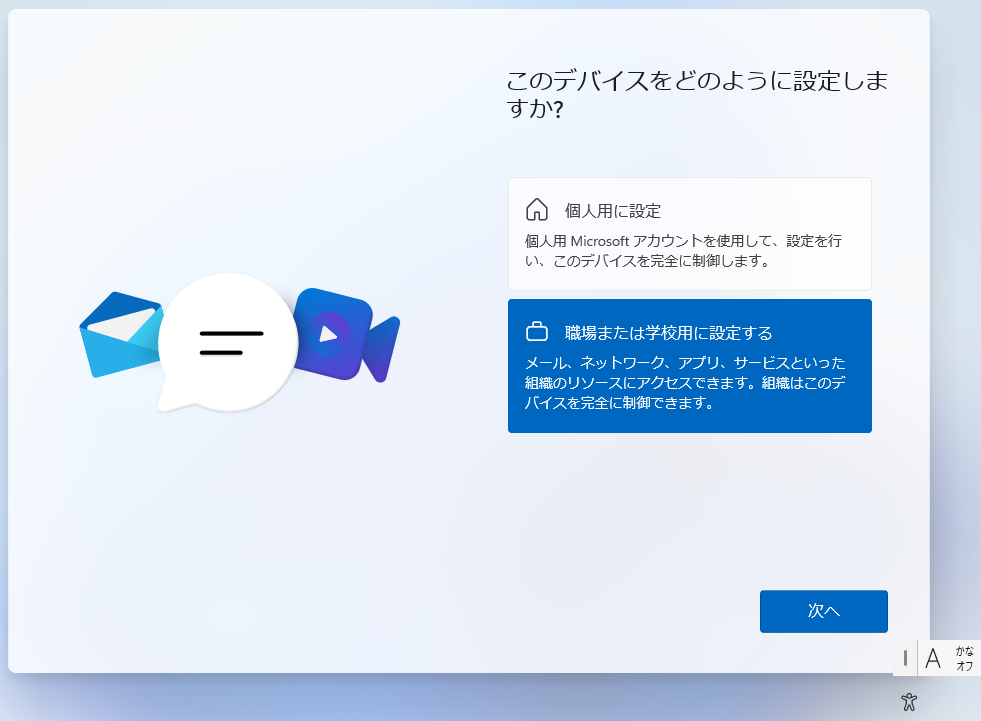Click the IME toolbar grip handle
The height and width of the screenshot is (721, 981).
tap(905, 658)
